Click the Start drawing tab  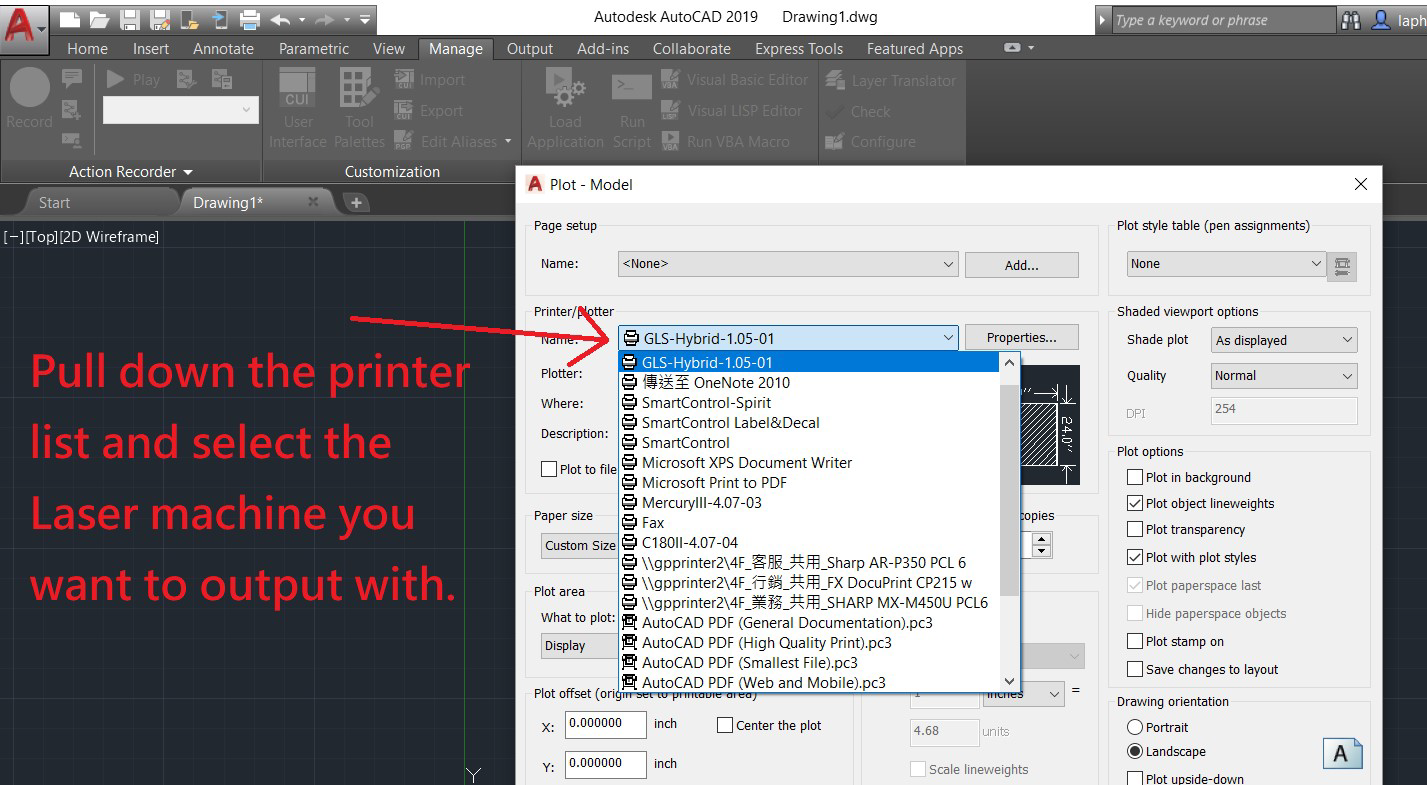point(53,201)
